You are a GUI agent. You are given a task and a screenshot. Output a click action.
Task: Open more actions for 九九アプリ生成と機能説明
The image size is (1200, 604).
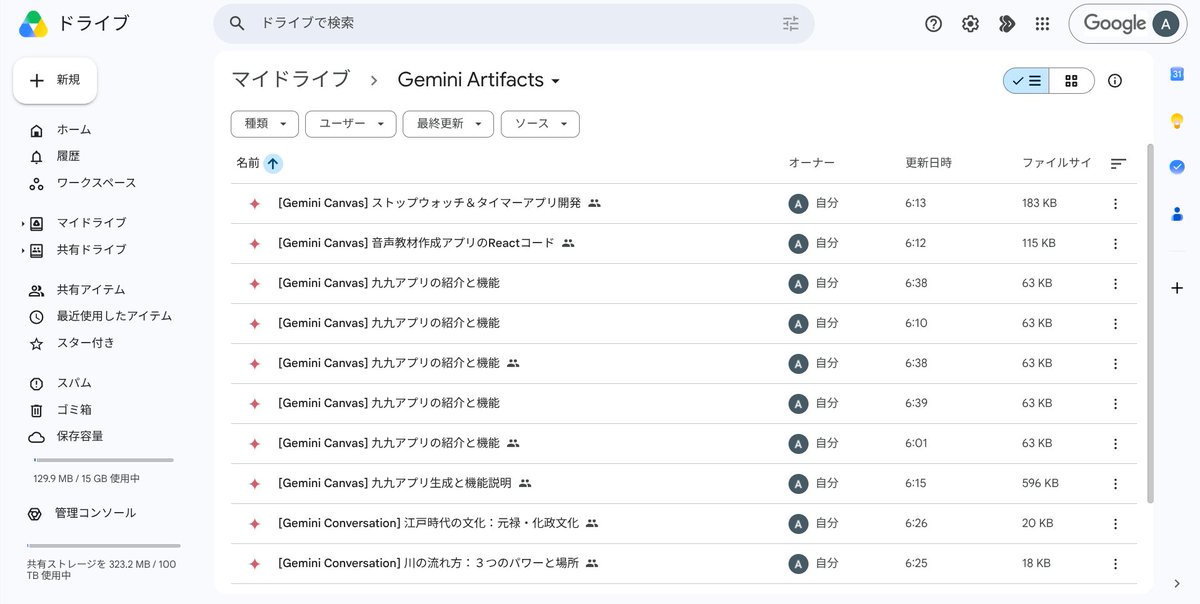pyautogui.click(x=1115, y=483)
